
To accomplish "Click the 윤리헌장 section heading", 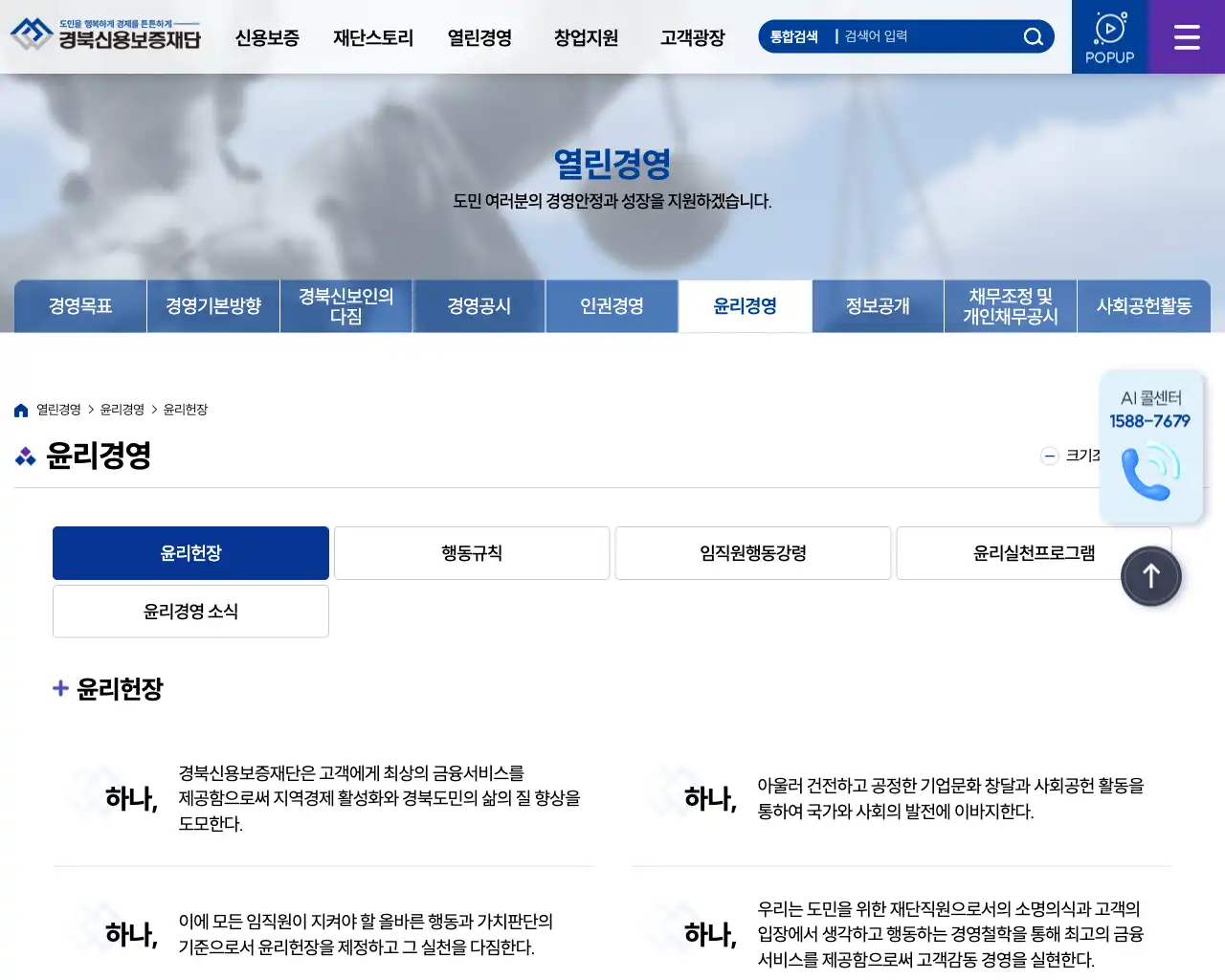I will pos(120,689).
